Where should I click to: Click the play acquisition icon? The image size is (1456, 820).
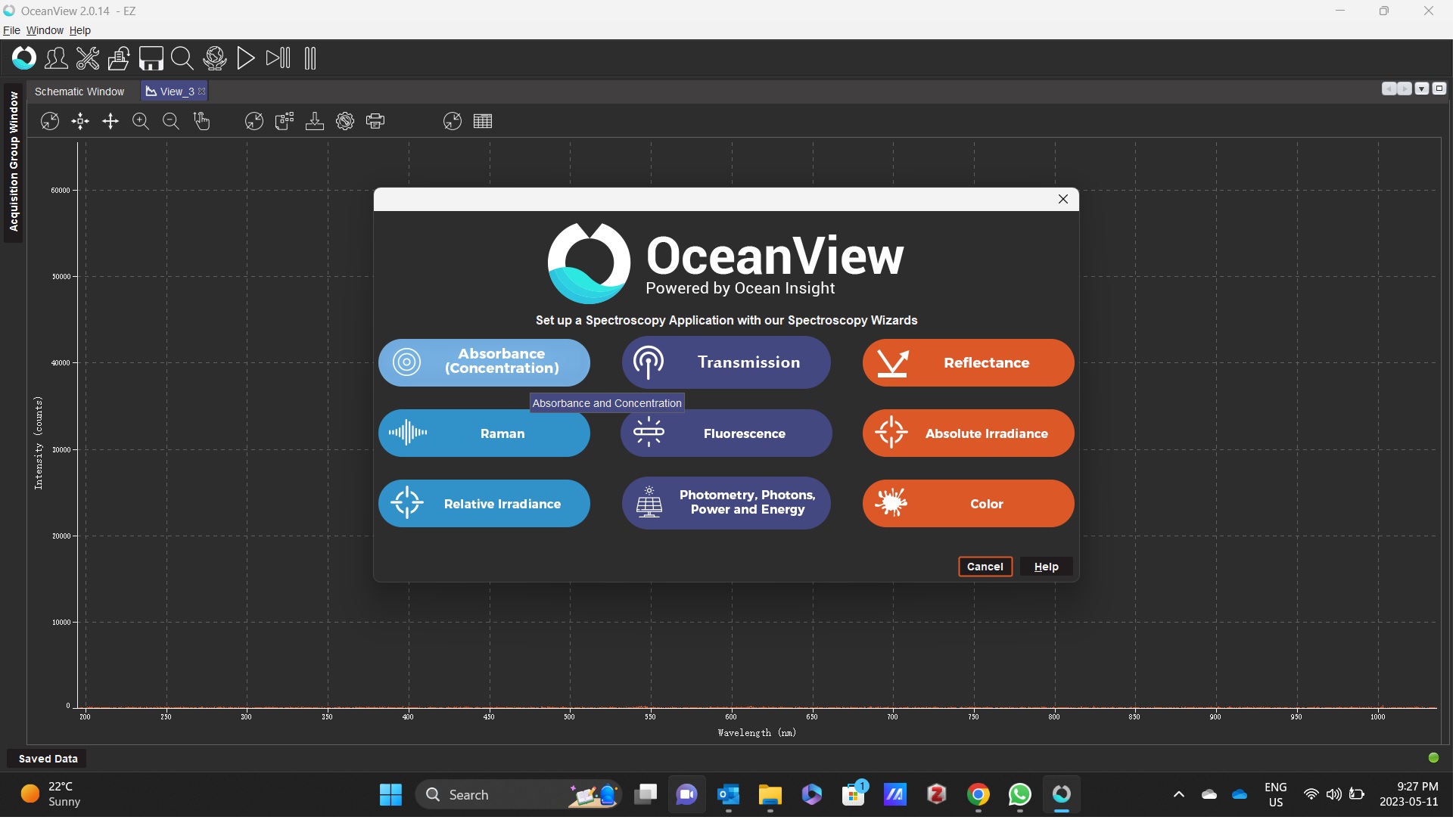coord(246,58)
